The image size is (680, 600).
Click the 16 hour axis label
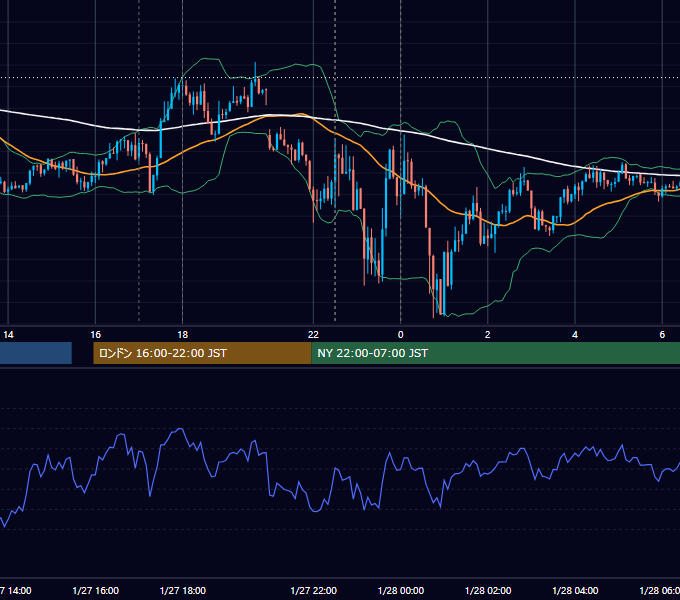95,335
